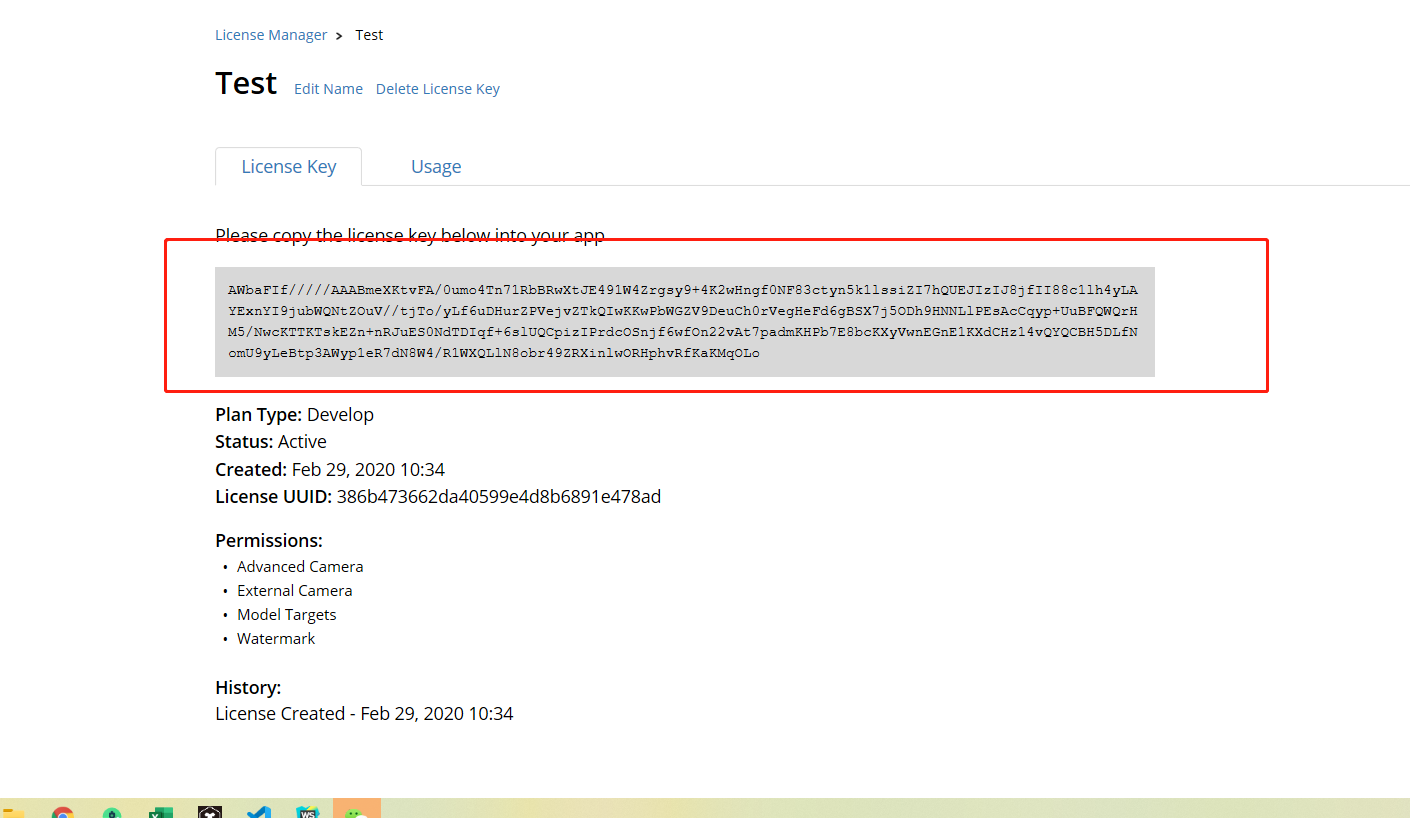The image size is (1410, 818).
Task: Click the 'Permissions:' label
Action: 269,541
